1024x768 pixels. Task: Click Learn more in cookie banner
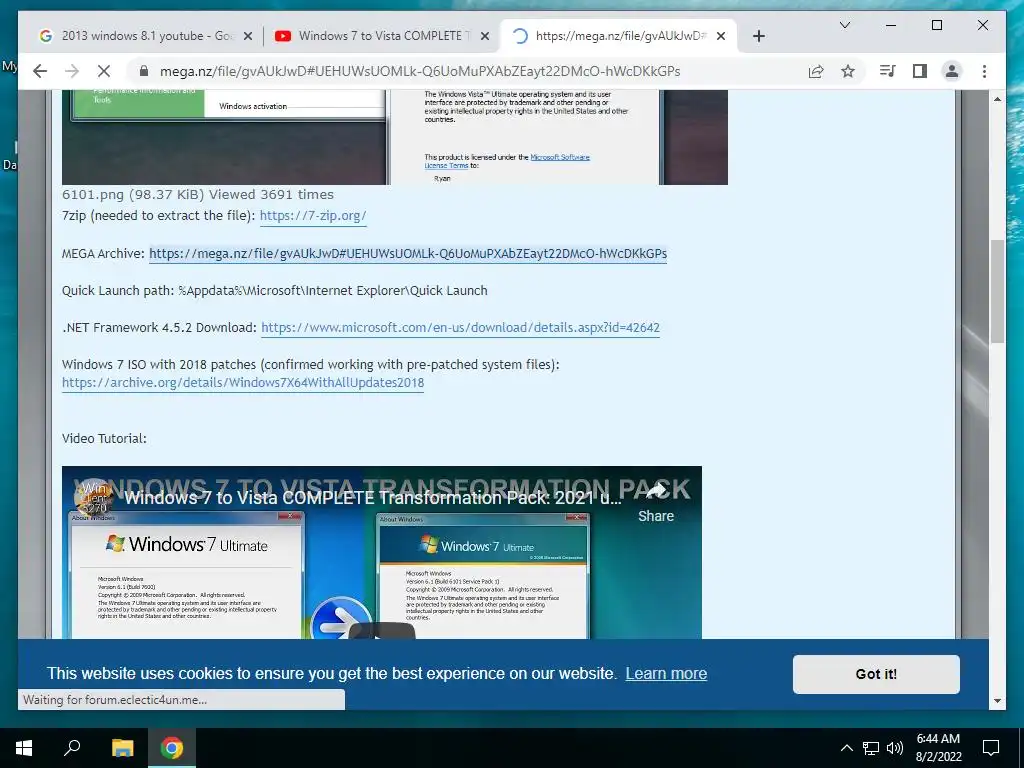click(x=666, y=673)
